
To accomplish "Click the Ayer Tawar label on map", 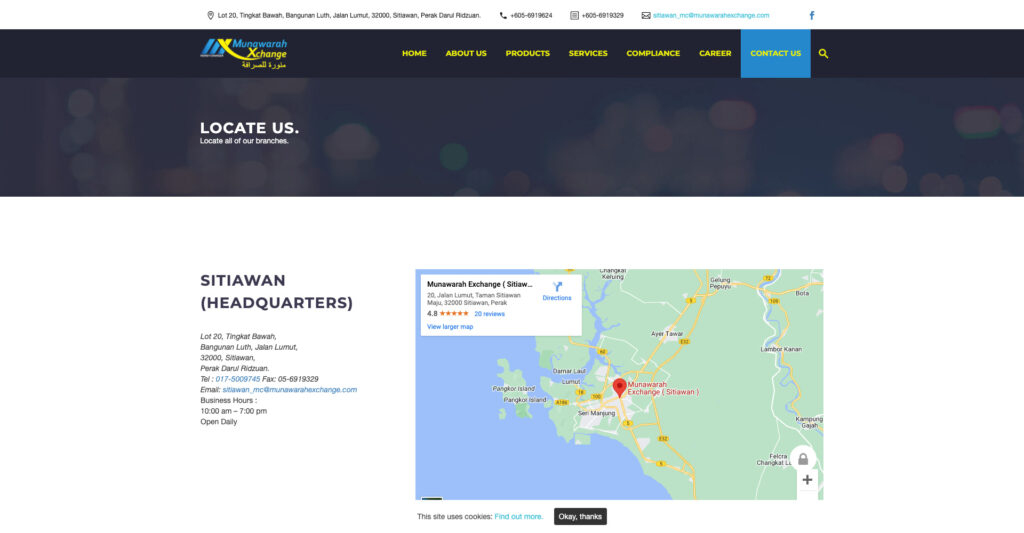I will pos(666,334).
